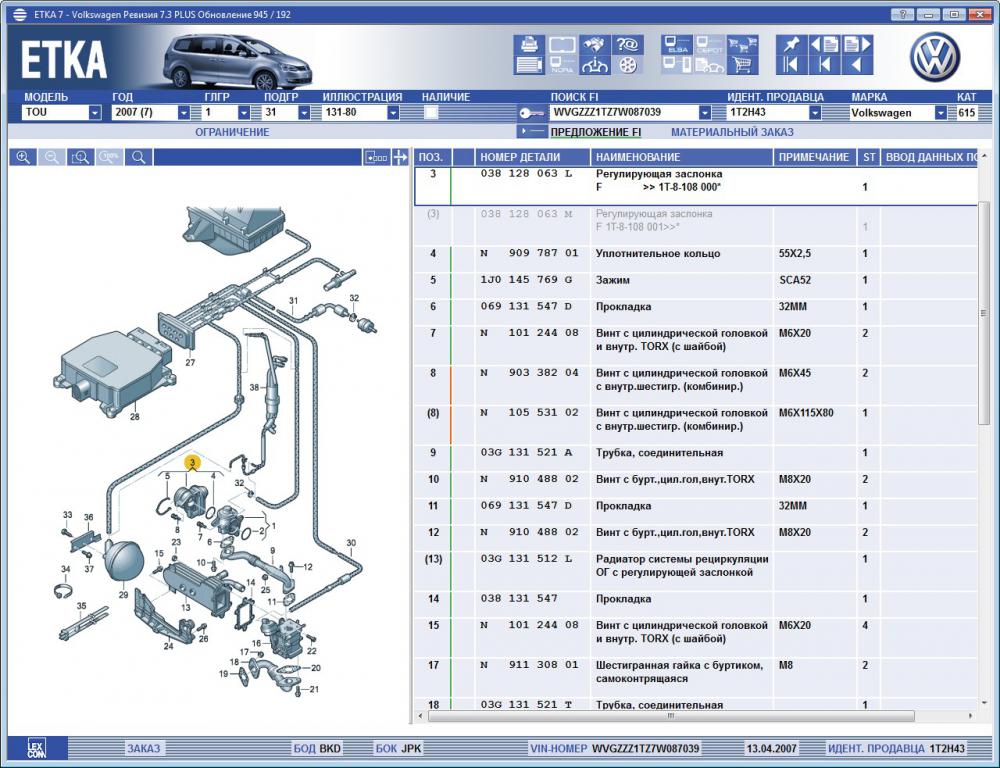
Task: Launch the ELSA icon
Action: (x=677, y=45)
